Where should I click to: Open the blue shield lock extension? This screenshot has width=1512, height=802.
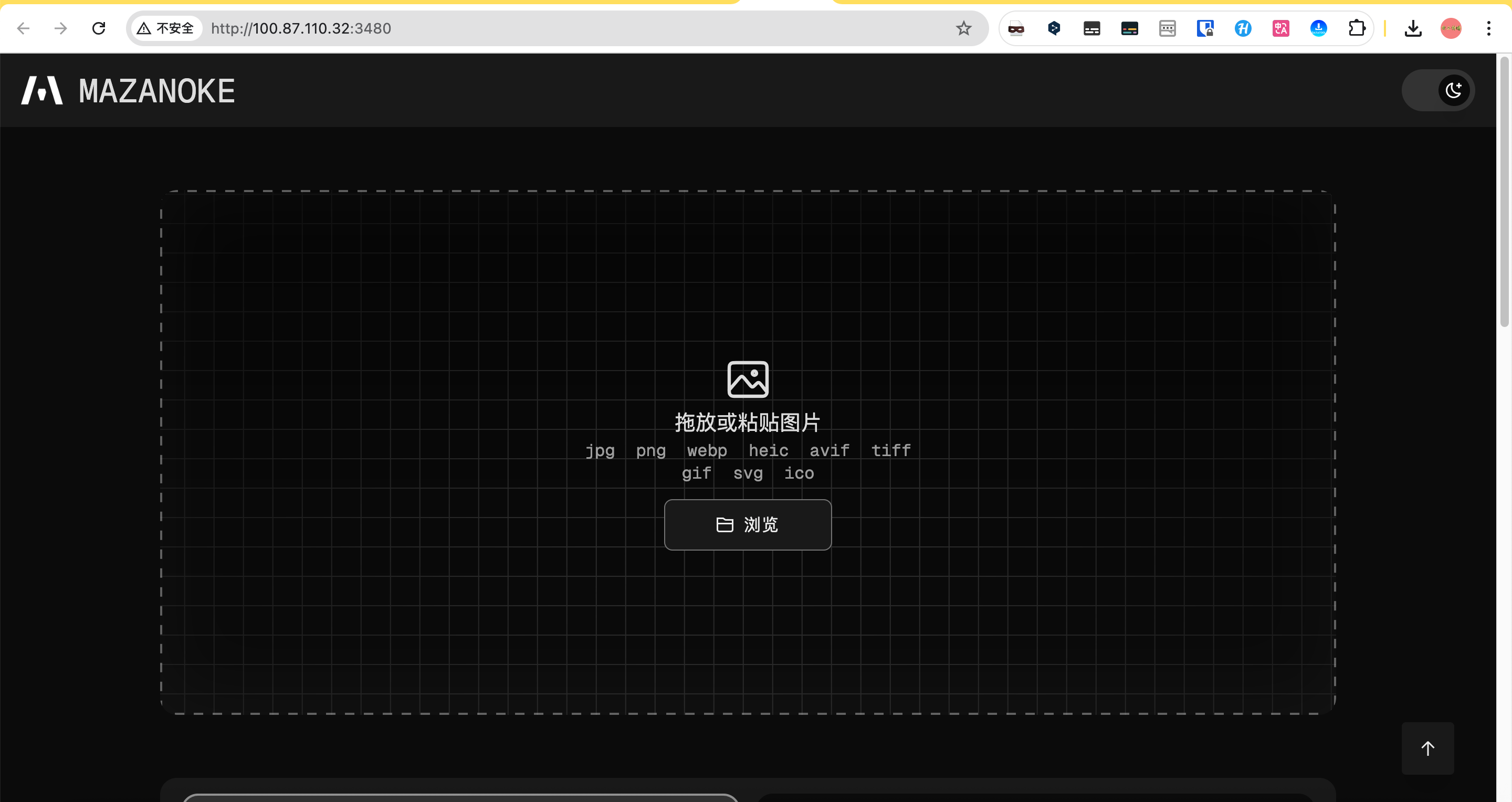(x=1204, y=28)
